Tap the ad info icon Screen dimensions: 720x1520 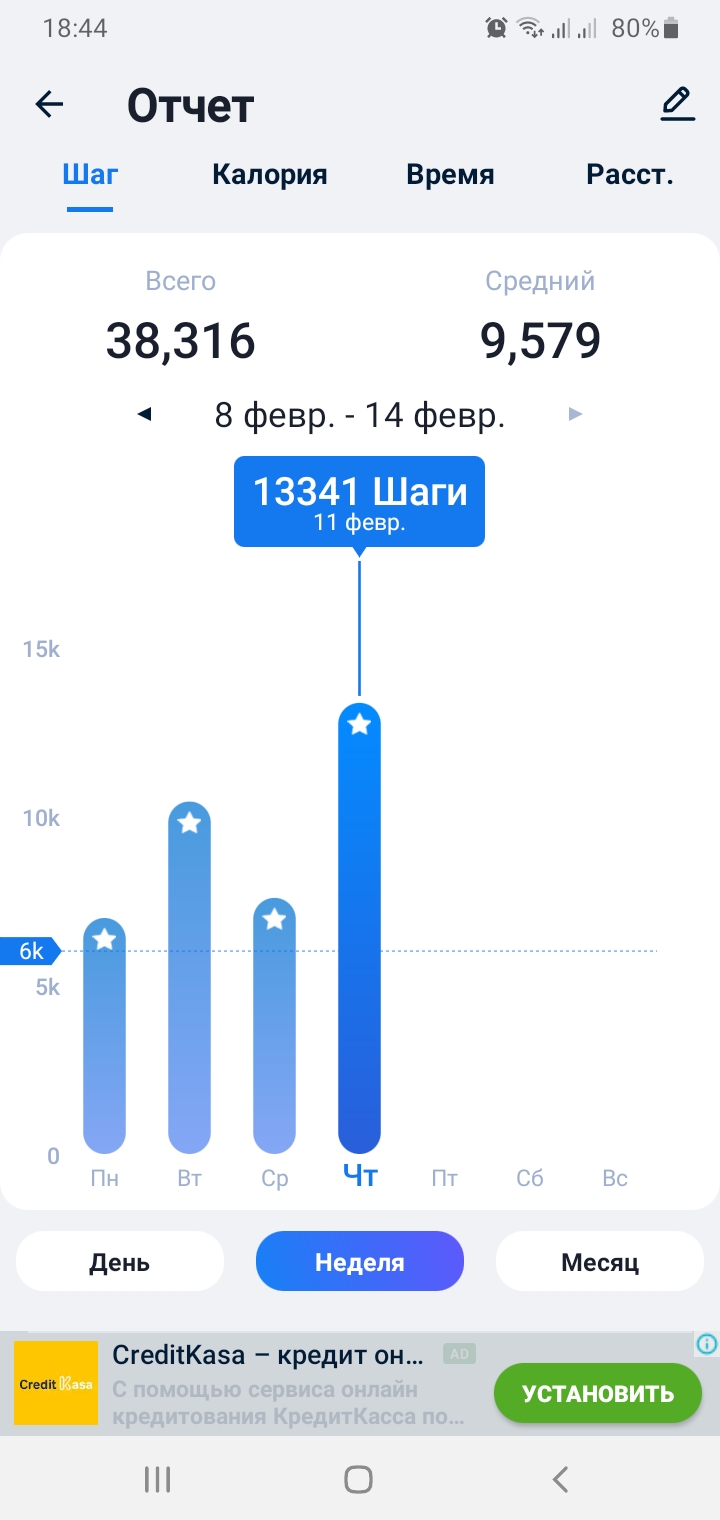[x=707, y=1343]
